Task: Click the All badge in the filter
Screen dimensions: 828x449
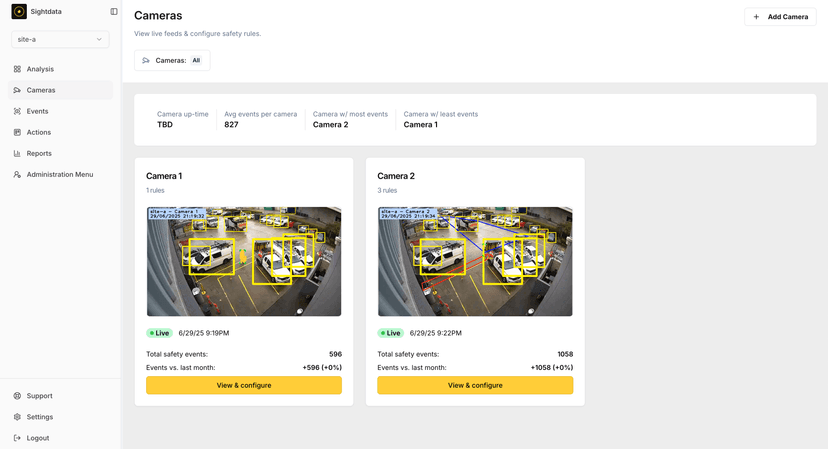Action: [x=196, y=61]
